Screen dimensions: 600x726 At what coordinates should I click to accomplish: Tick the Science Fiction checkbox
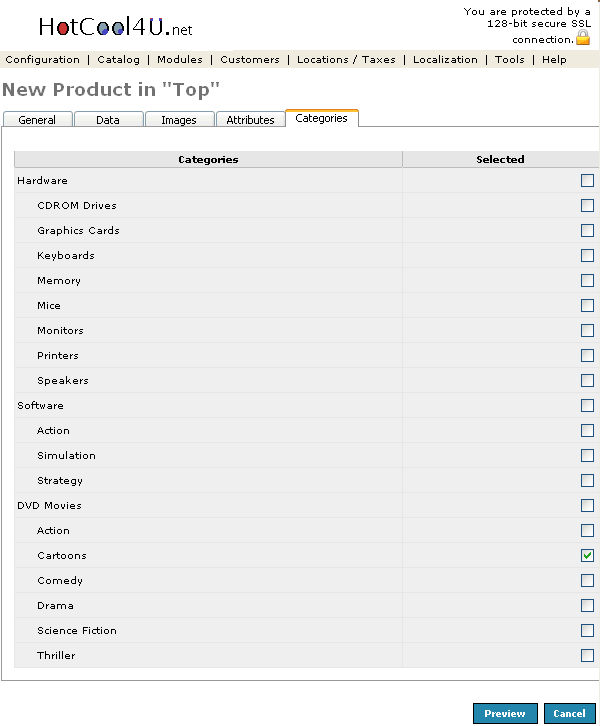coord(587,631)
